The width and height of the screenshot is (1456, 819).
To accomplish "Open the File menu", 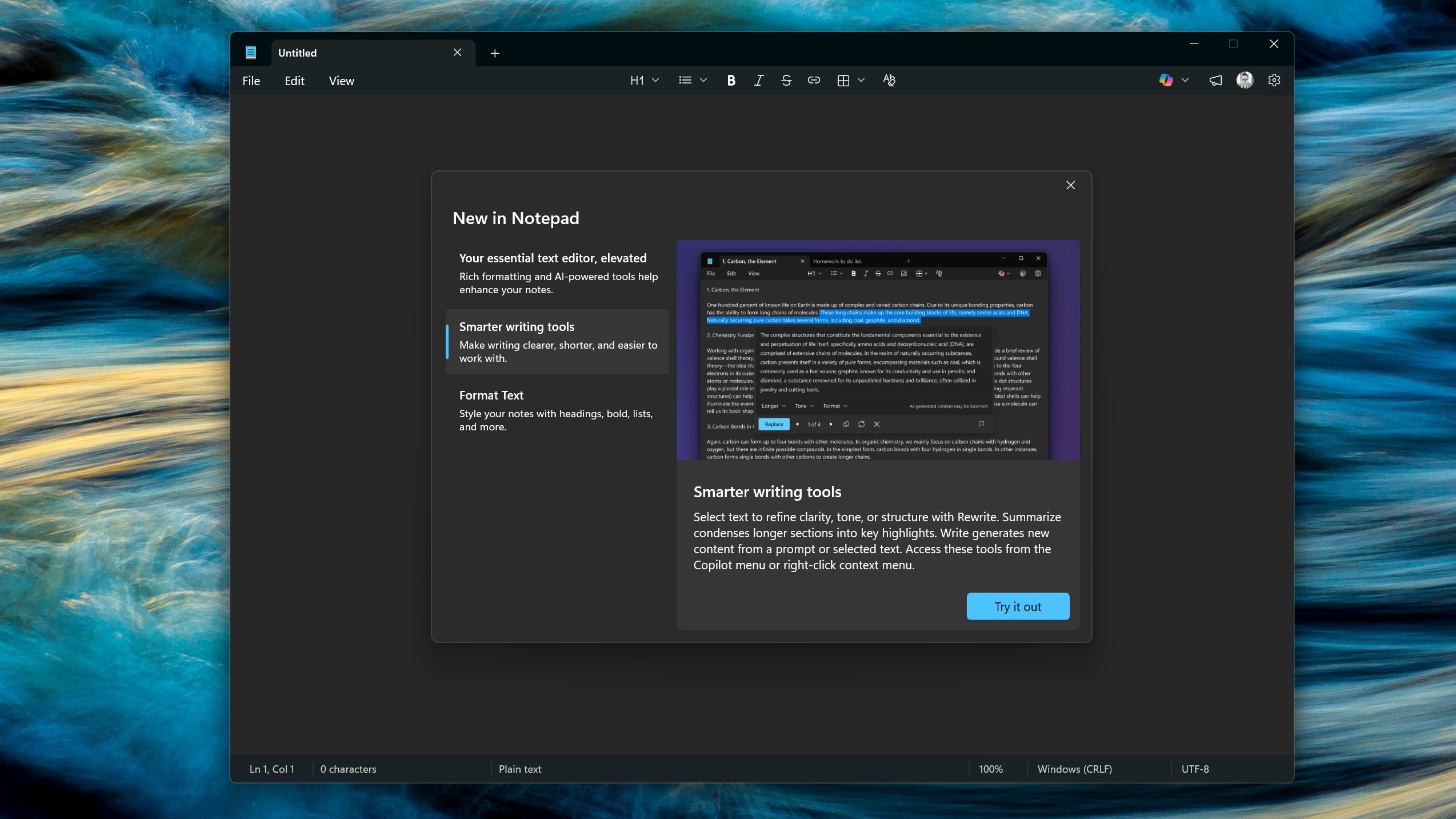I will click(251, 81).
